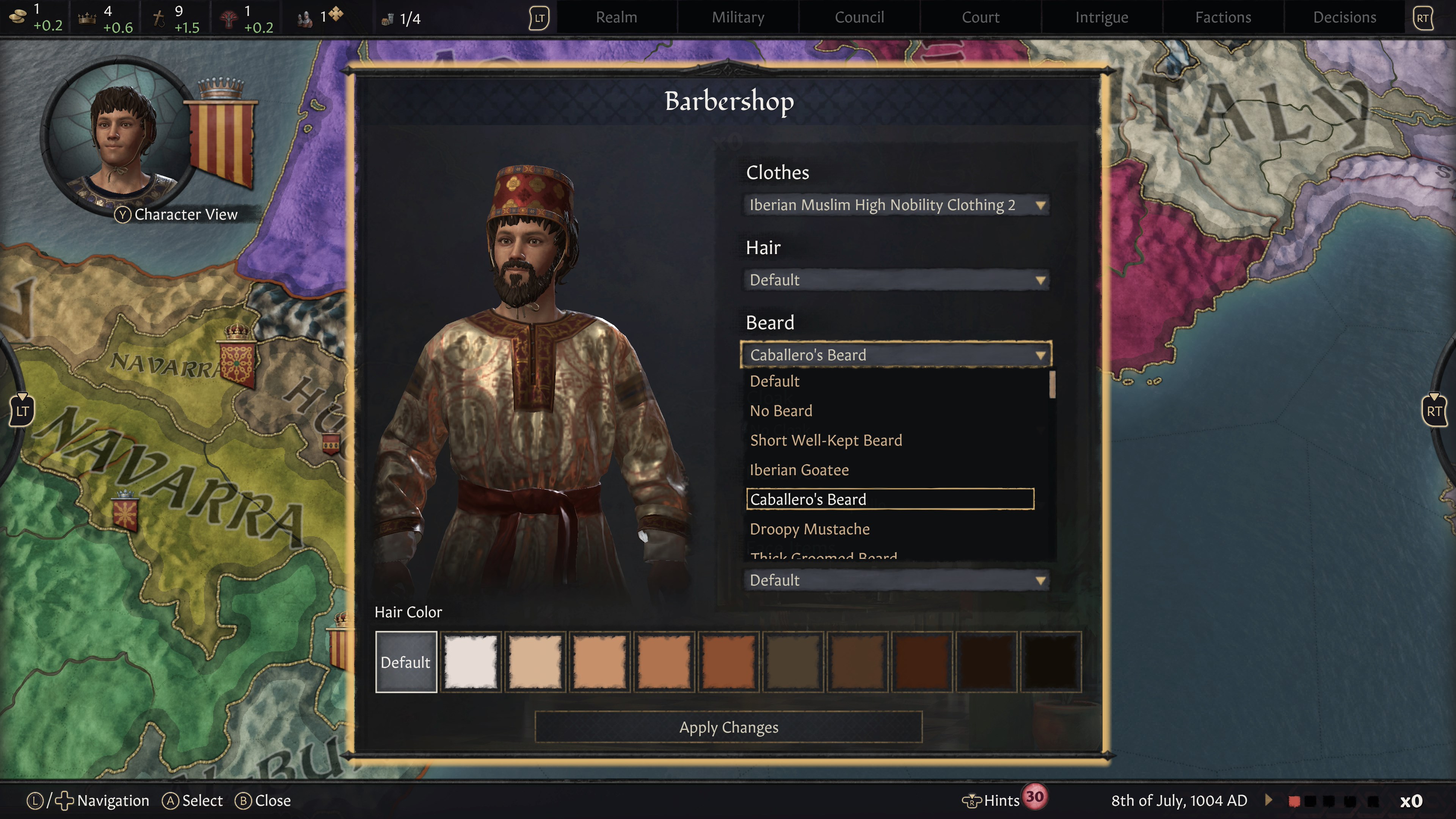Expand the Clothes dropdown
Image resolution: width=1456 pixels, height=819 pixels.
896,205
